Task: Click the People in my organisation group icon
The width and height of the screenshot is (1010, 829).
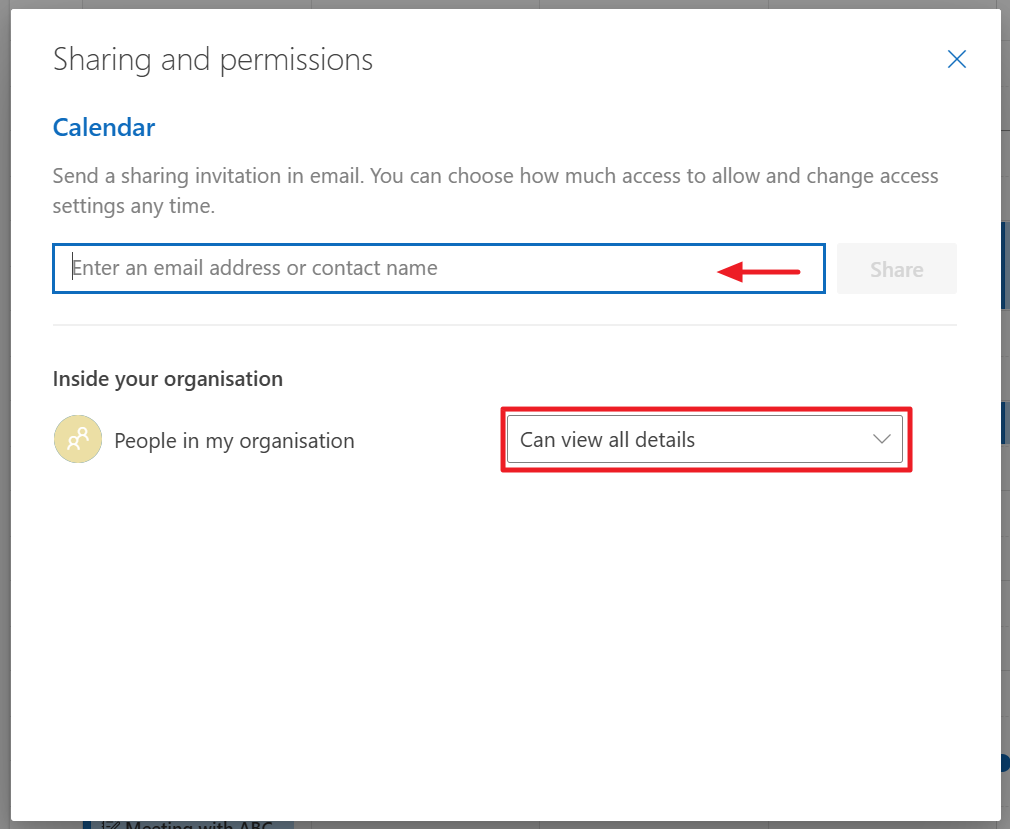Action: pyautogui.click(x=78, y=439)
